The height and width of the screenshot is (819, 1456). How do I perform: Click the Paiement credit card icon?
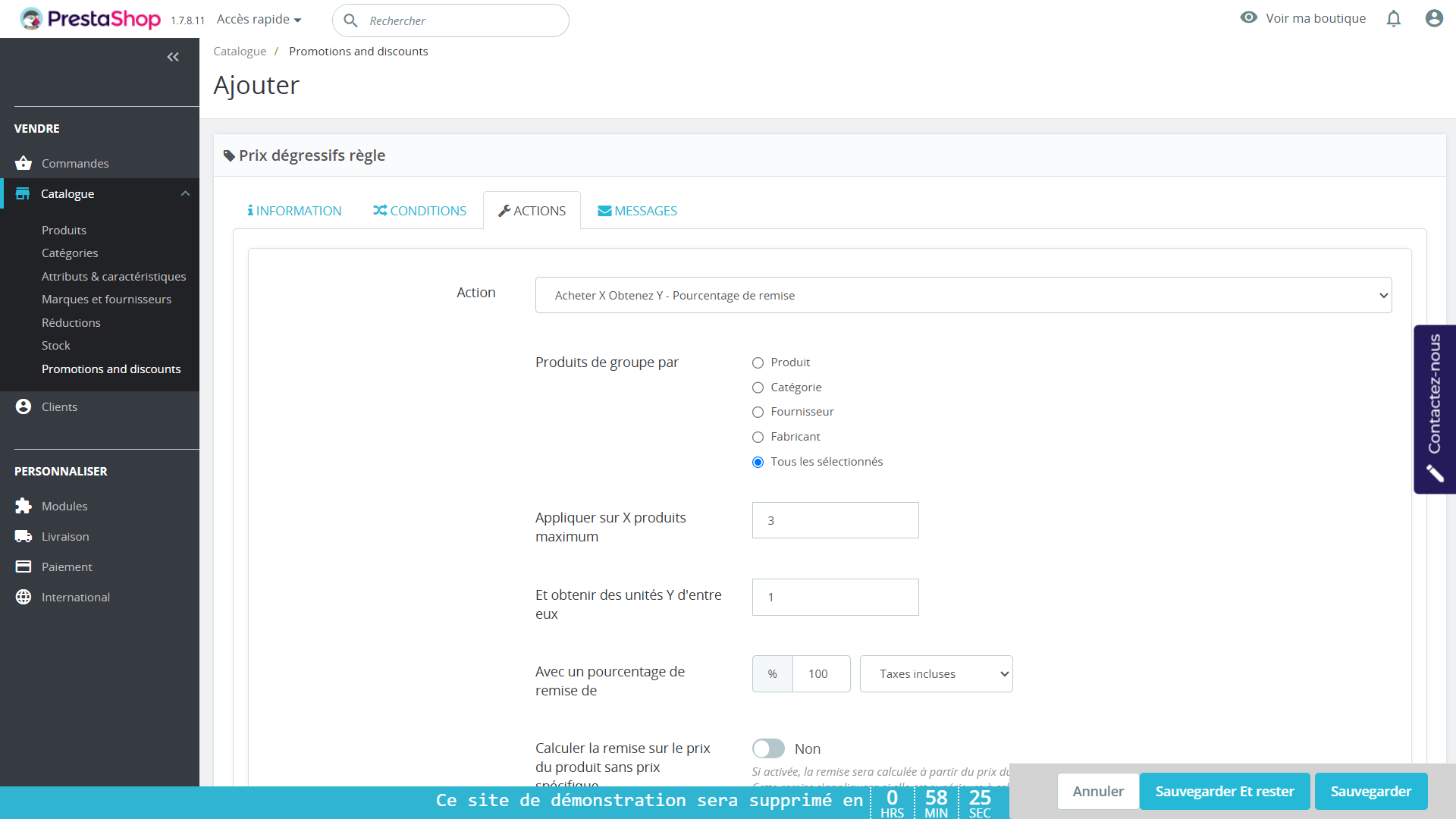click(24, 566)
